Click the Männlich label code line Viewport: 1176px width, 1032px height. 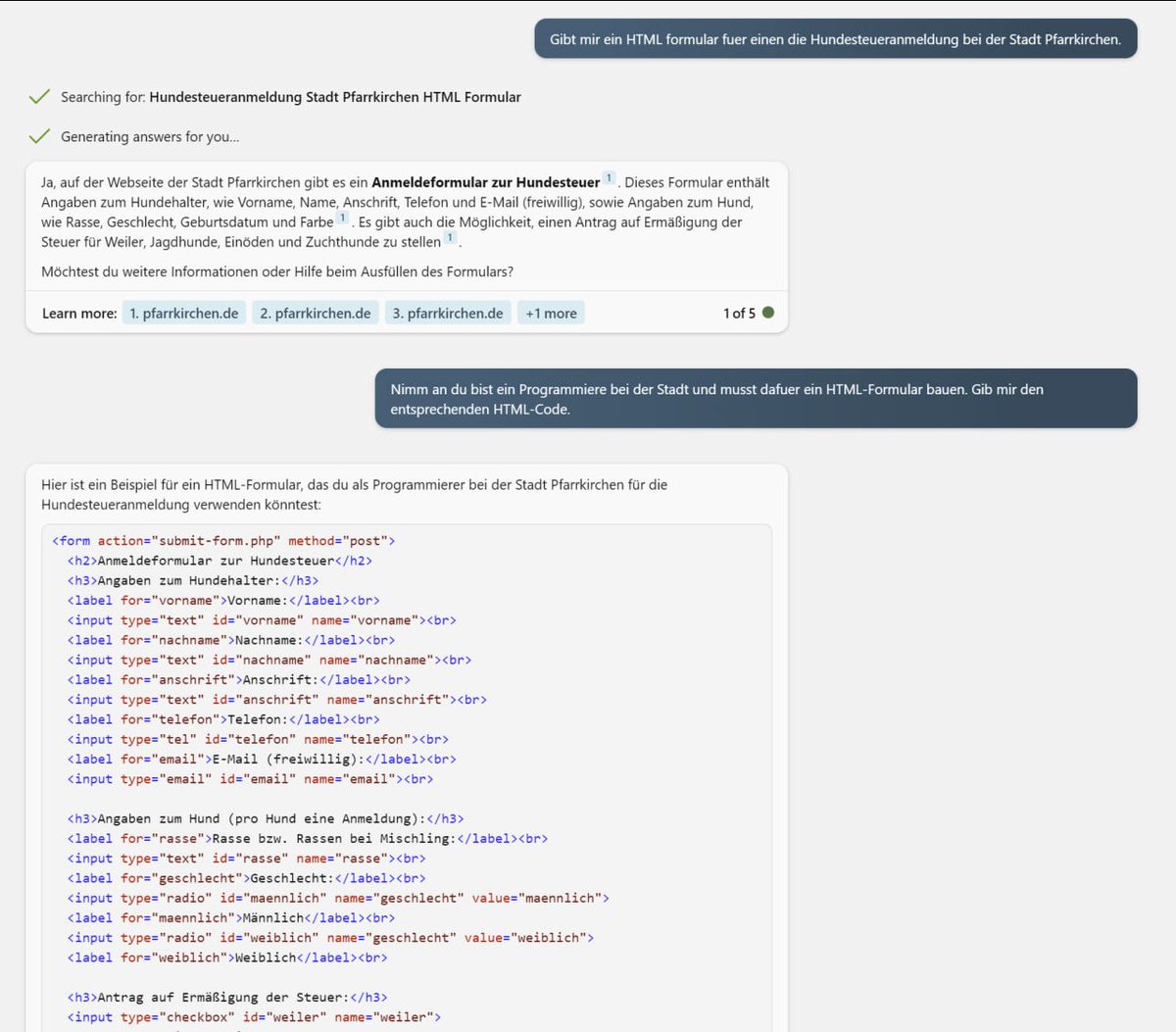coord(231,918)
